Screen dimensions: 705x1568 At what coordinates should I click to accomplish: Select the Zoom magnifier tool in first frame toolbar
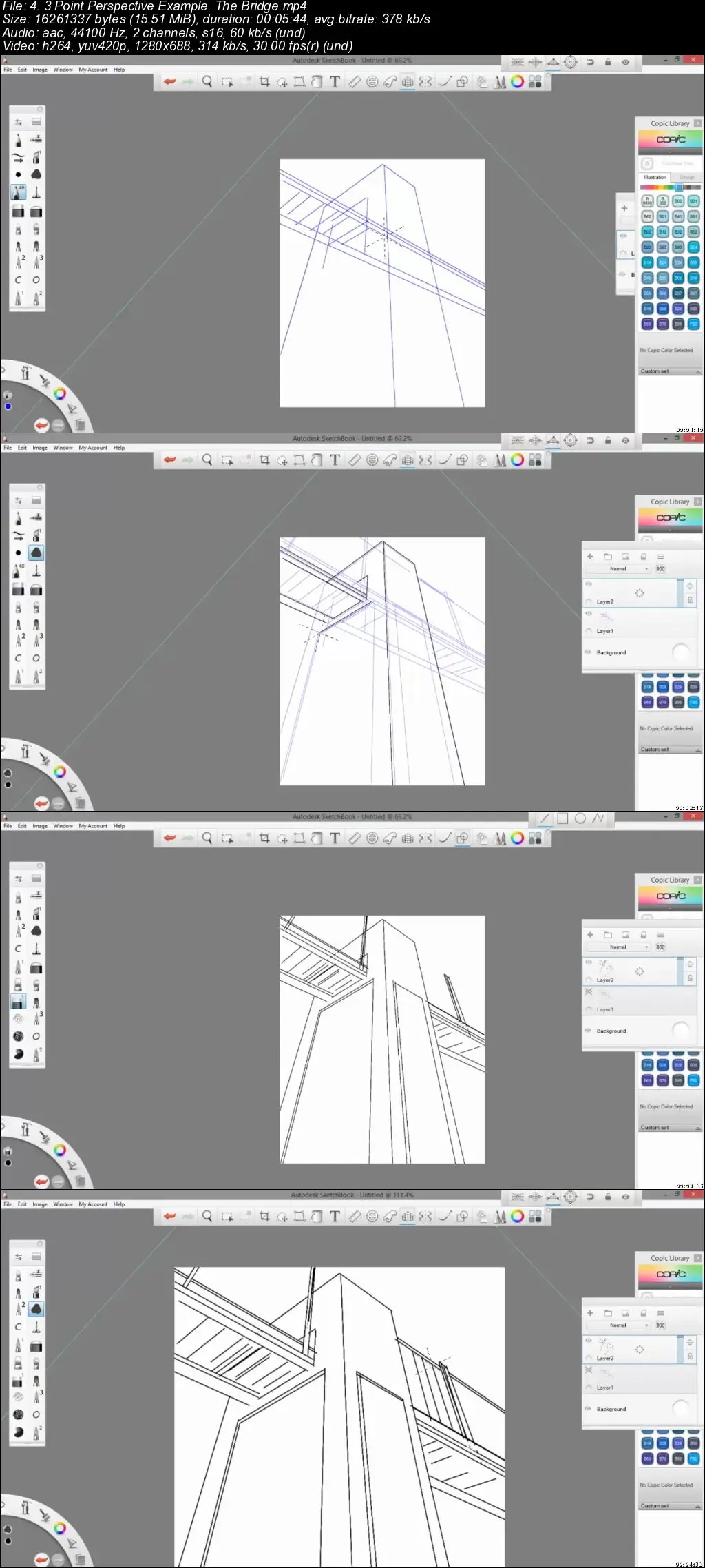tap(207, 82)
